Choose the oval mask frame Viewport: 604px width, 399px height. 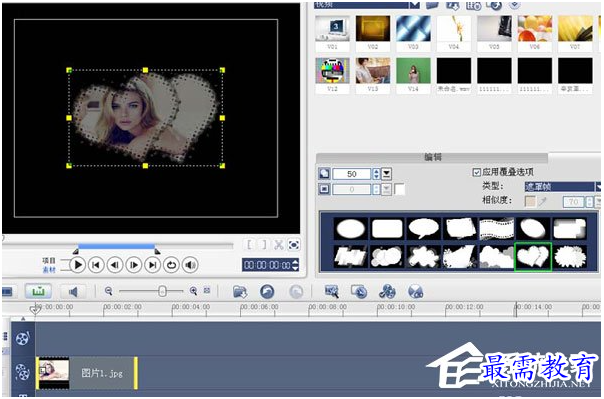pyautogui.click(x=350, y=228)
